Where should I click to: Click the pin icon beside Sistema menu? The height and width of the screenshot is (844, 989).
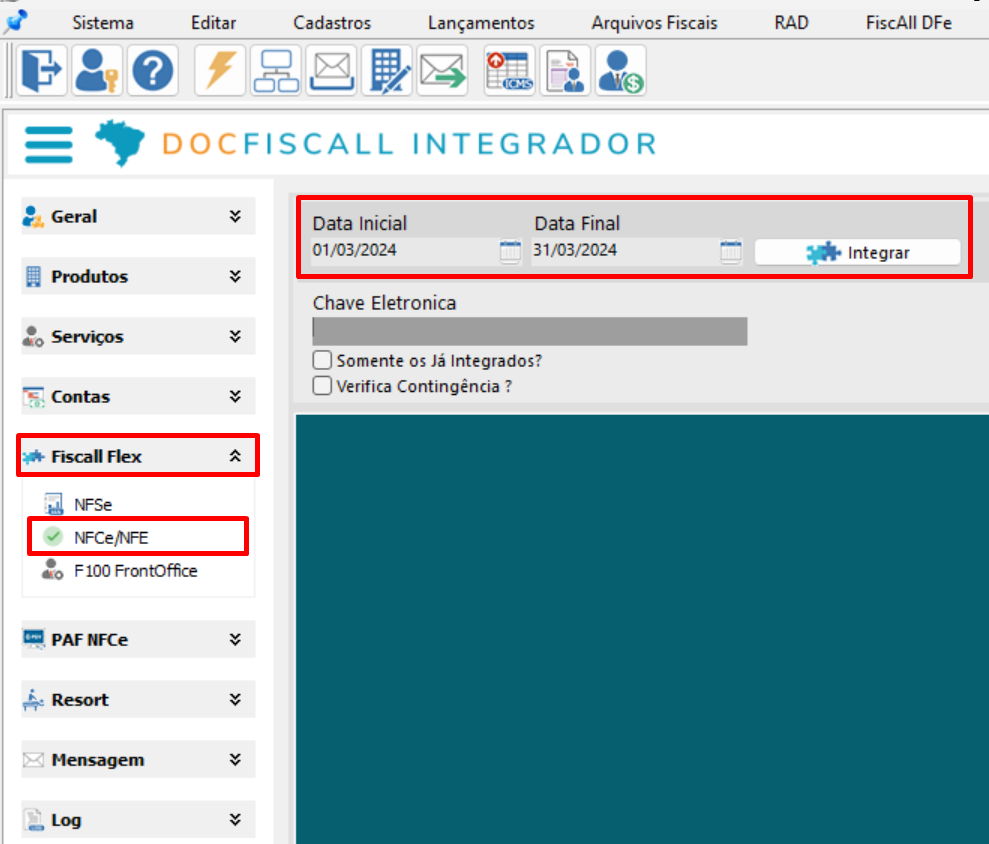[16, 21]
